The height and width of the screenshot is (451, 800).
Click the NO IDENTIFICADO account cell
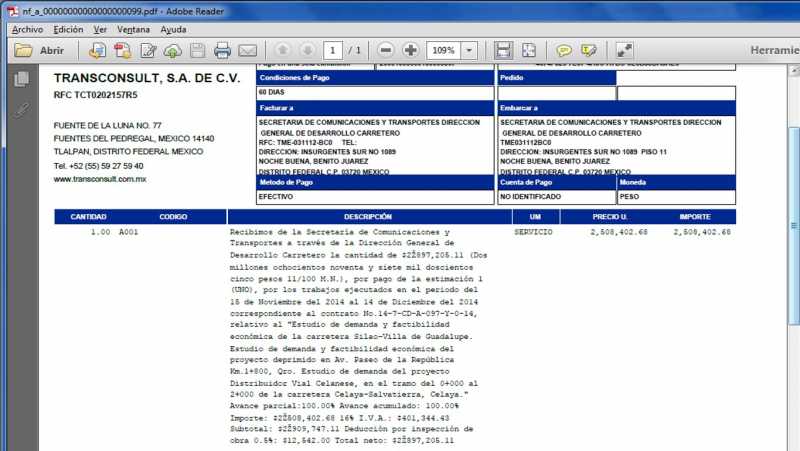click(x=557, y=197)
